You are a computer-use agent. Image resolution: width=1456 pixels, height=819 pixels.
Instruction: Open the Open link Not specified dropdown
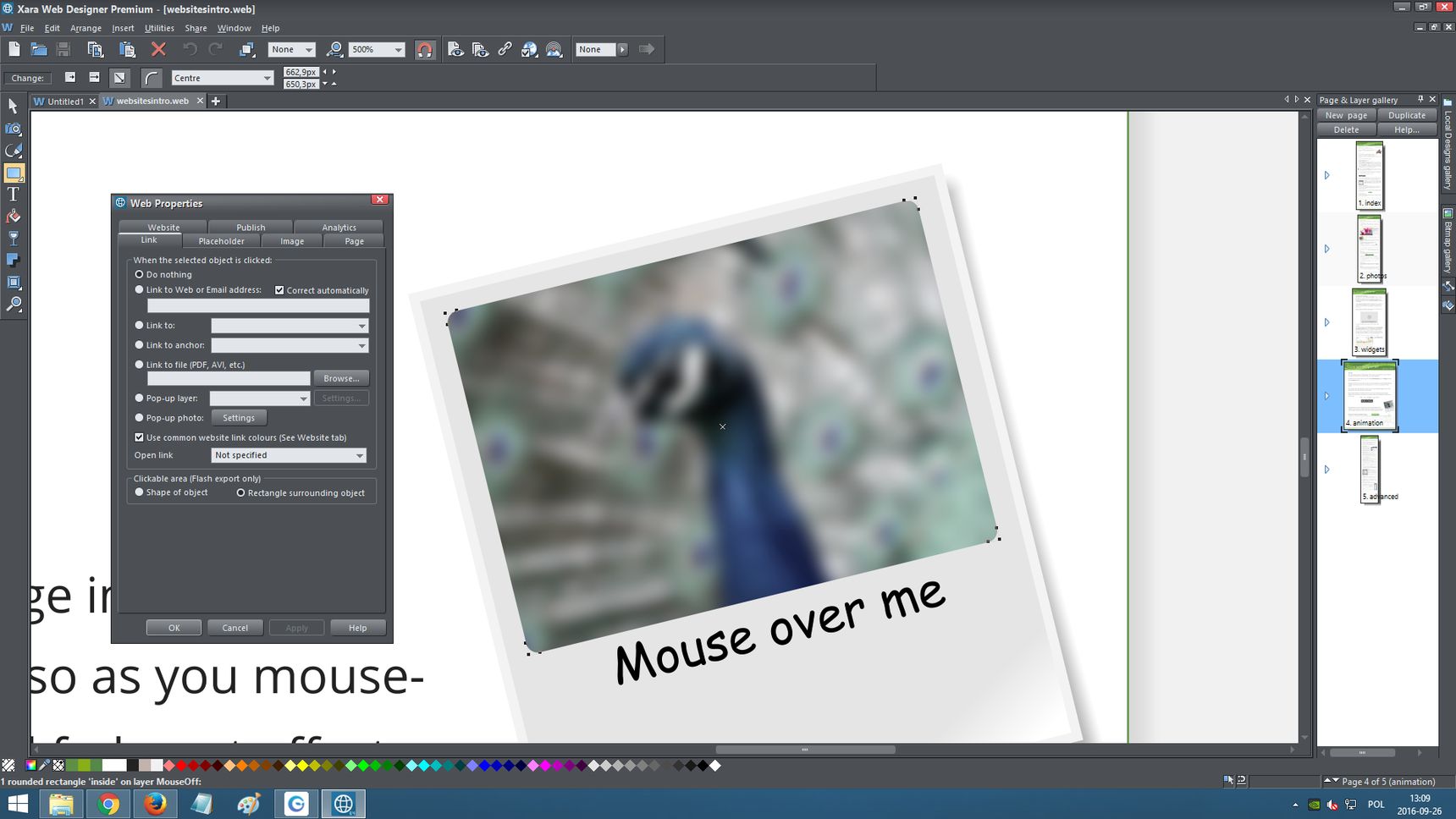point(289,455)
